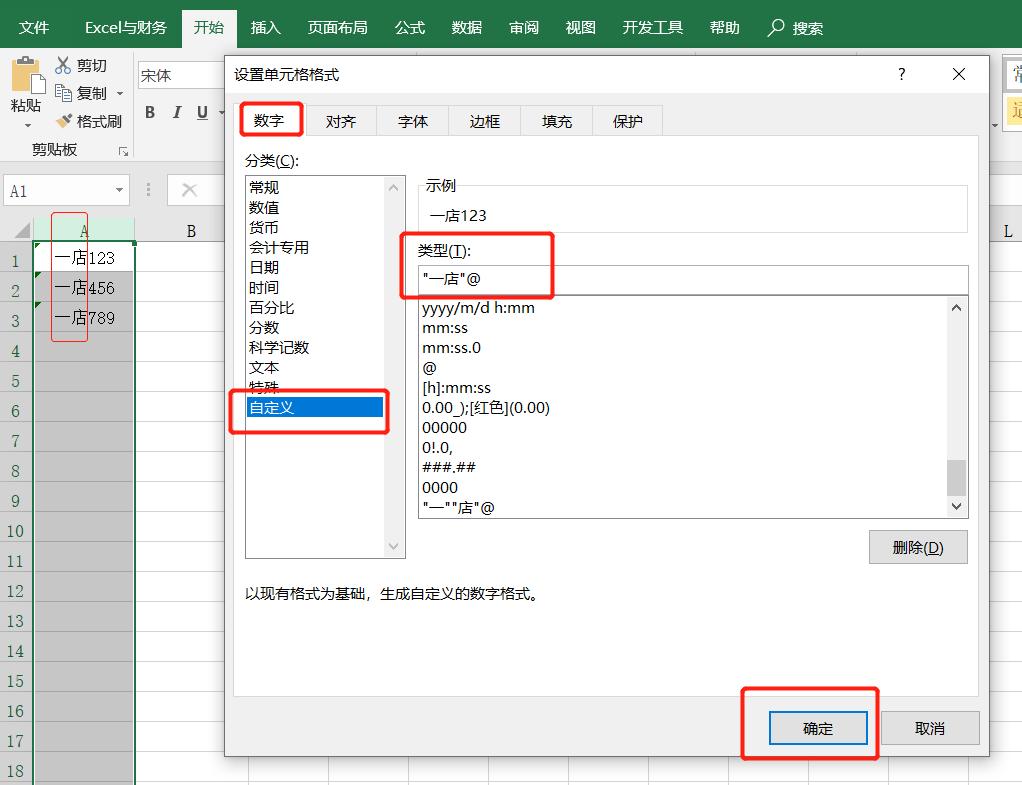Open the 插入 ribbon tab
The height and width of the screenshot is (785, 1022).
(x=264, y=27)
